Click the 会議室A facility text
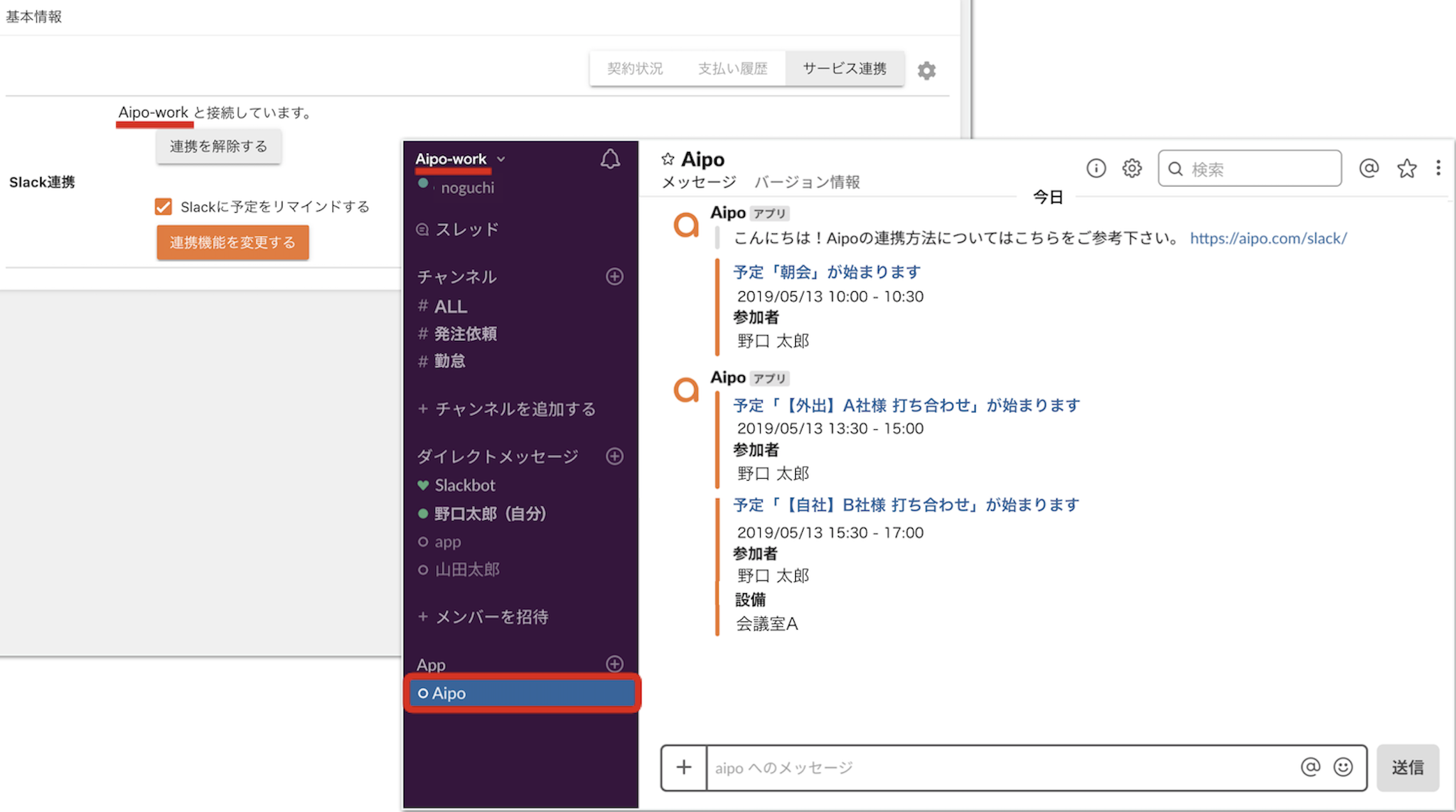1456x812 pixels. [767, 624]
